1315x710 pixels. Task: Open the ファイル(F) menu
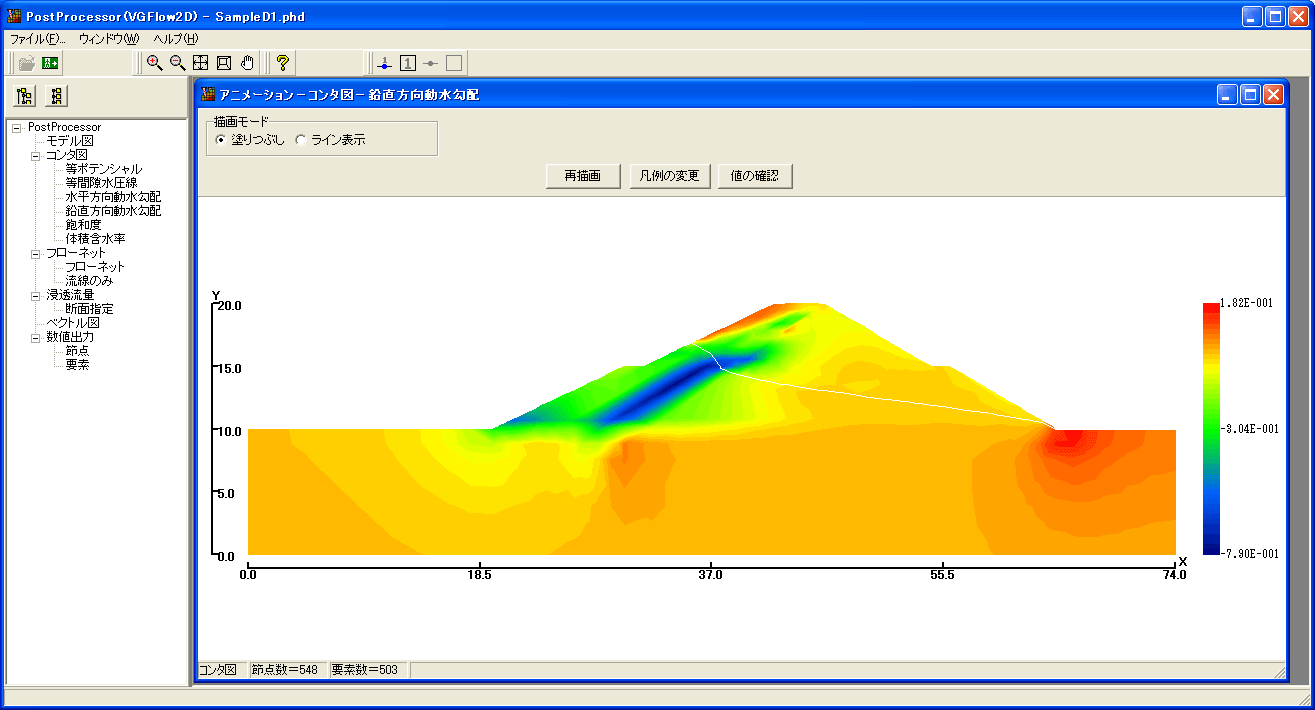click(x=37, y=39)
